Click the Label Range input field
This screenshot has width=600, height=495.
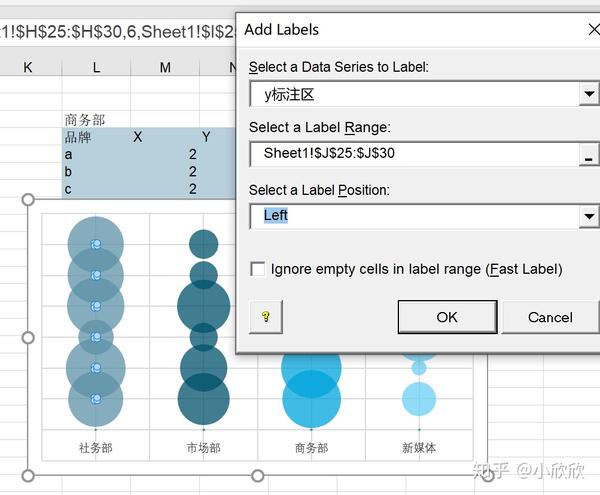tap(414, 154)
